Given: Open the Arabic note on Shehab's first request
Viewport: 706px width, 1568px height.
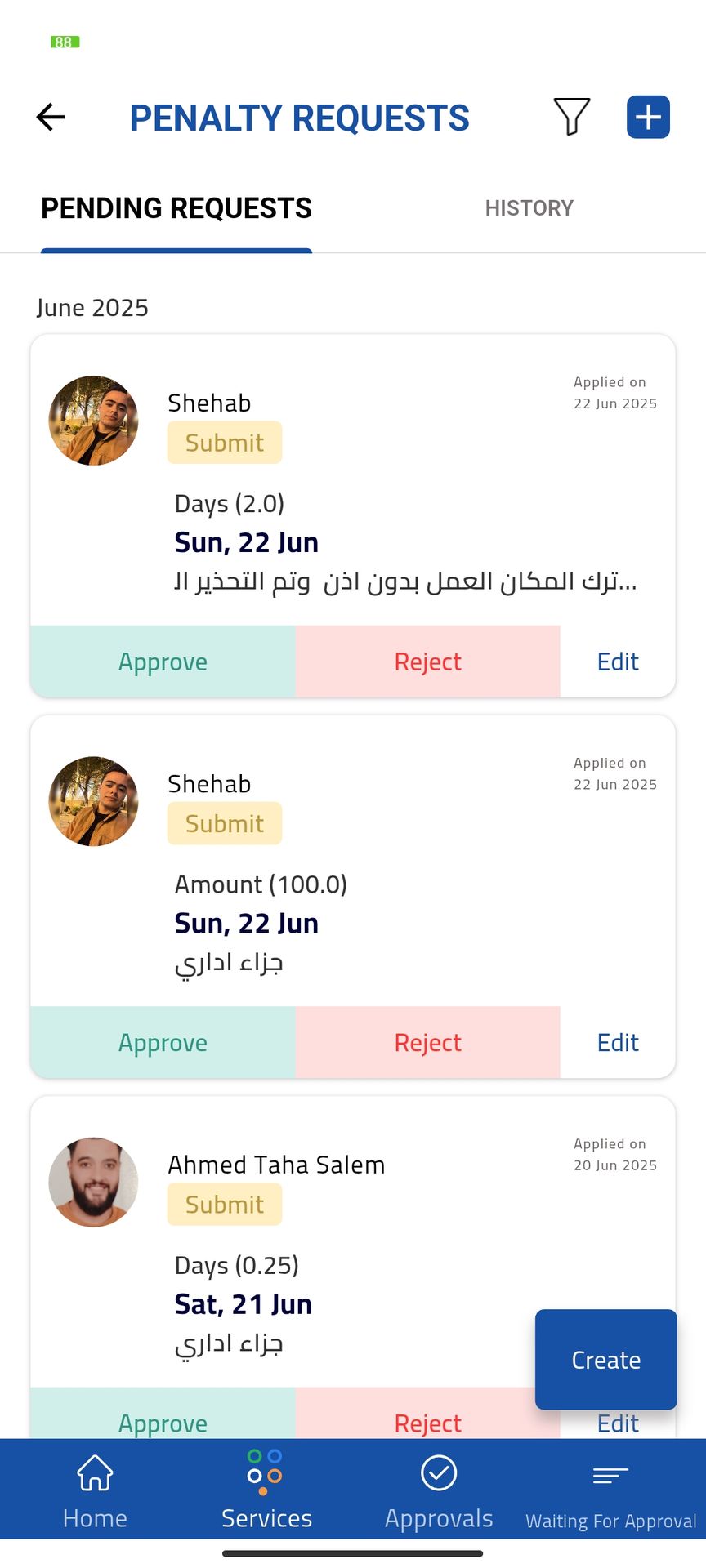Looking at the screenshot, I should click(405, 581).
